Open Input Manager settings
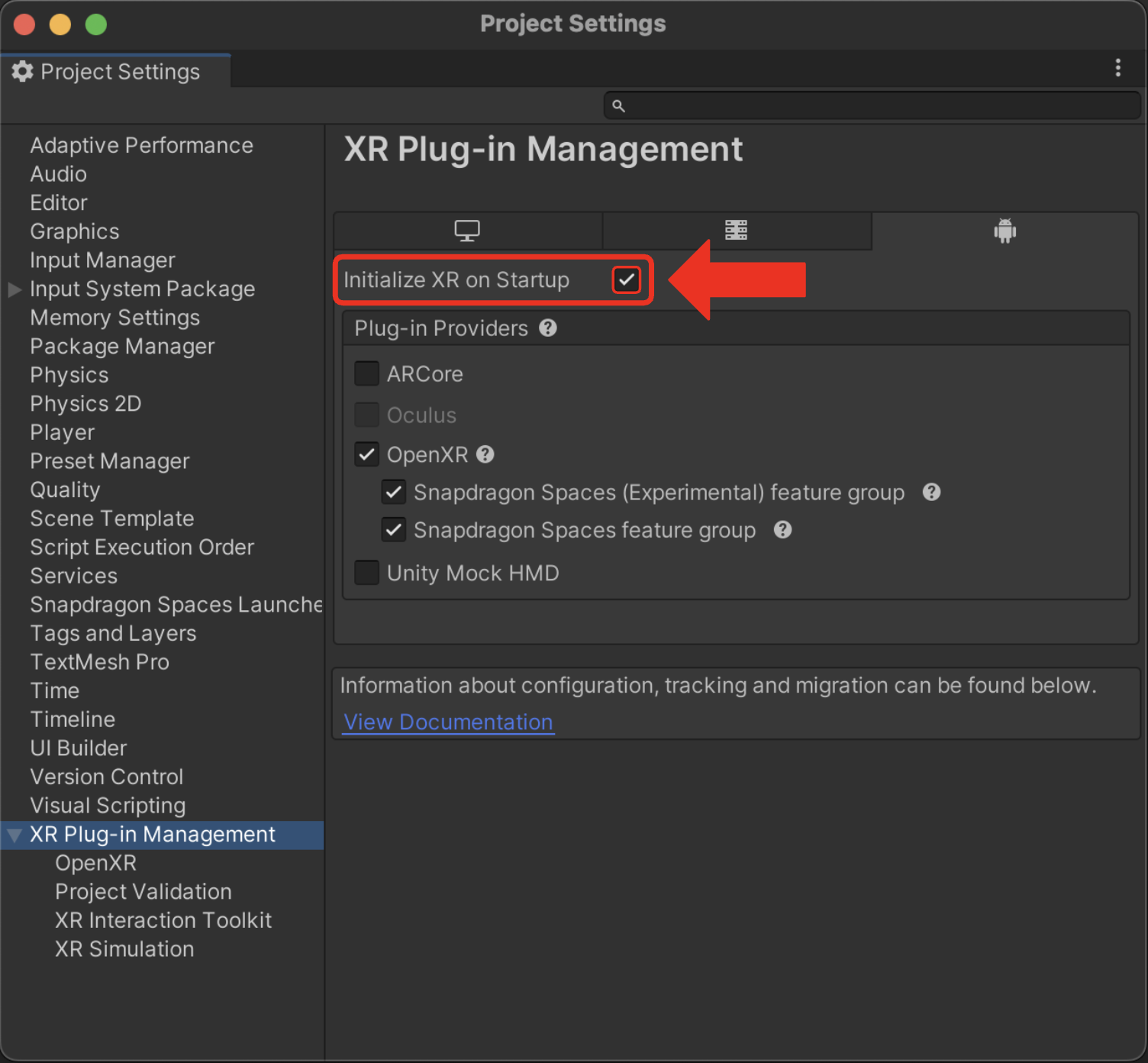The height and width of the screenshot is (1063, 1148). click(102, 260)
